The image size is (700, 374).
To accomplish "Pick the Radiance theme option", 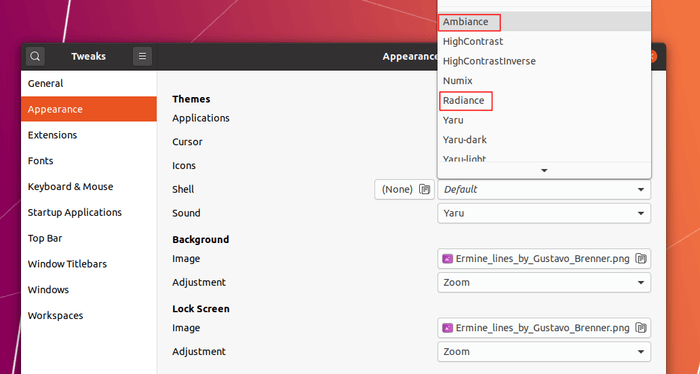I will (x=544, y=100).
